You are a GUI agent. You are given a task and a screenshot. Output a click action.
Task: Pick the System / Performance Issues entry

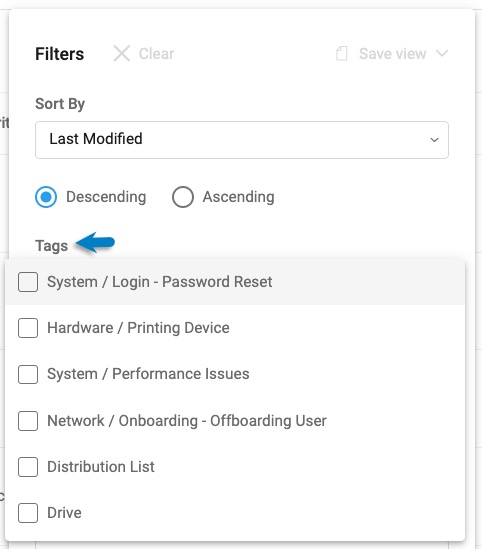point(235,374)
